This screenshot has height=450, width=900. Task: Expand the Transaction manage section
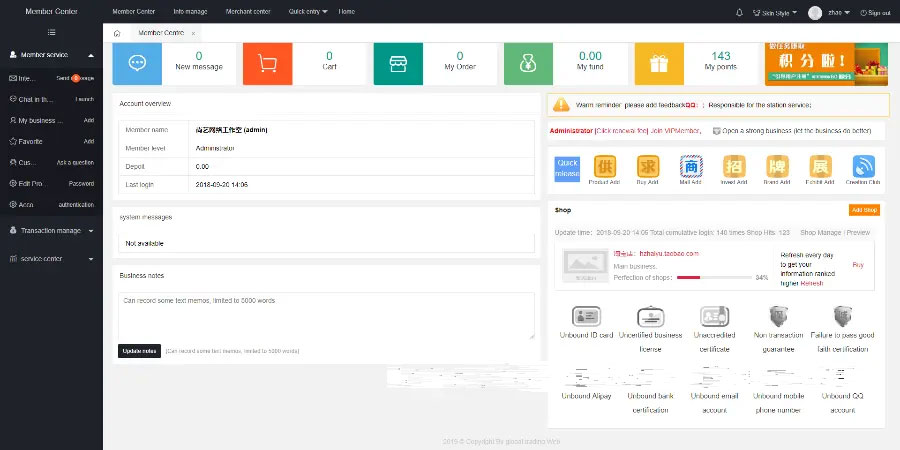(91, 231)
